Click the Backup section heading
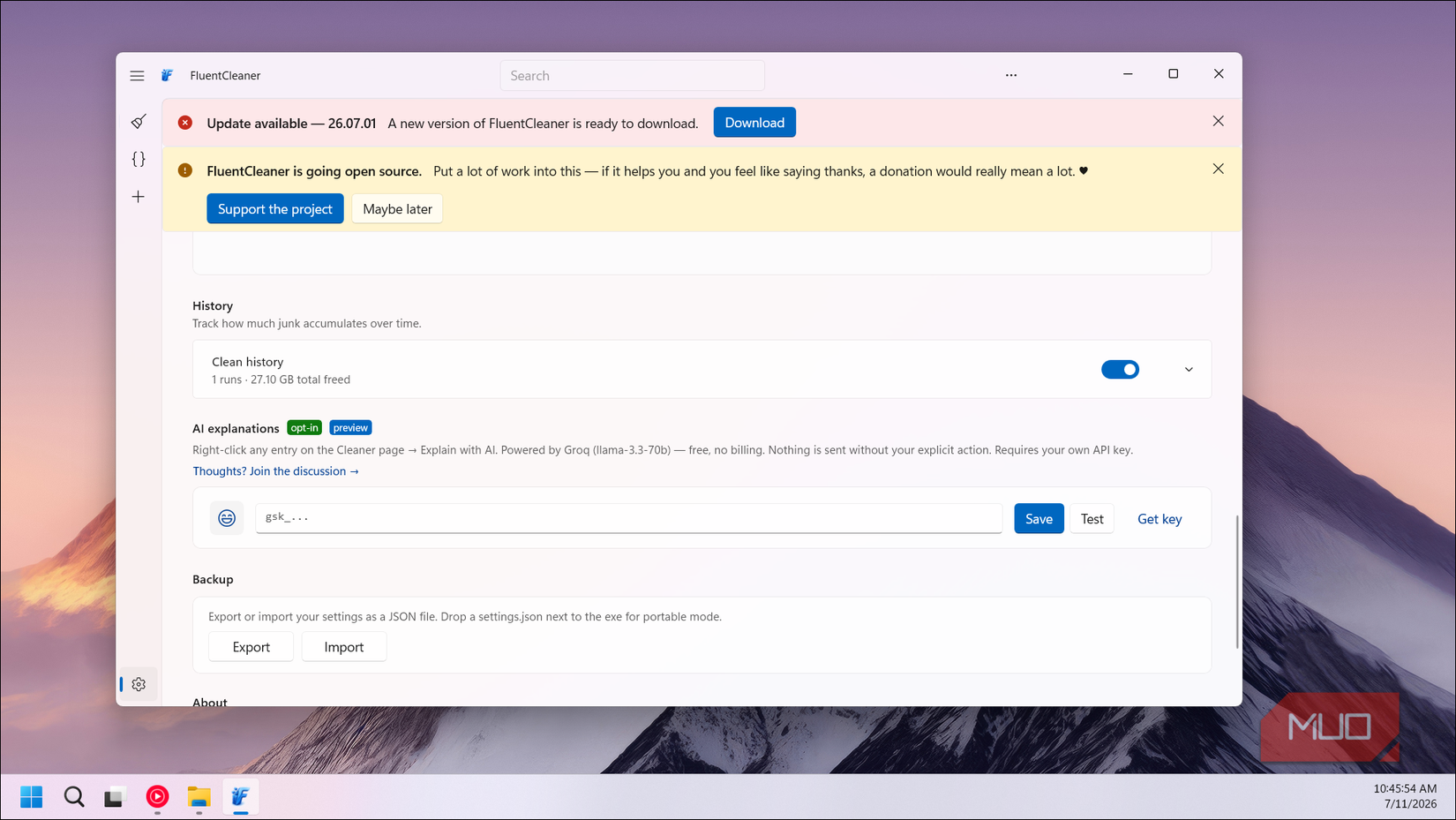The height and width of the screenshot is (820, 1456). tap(213, 579)
